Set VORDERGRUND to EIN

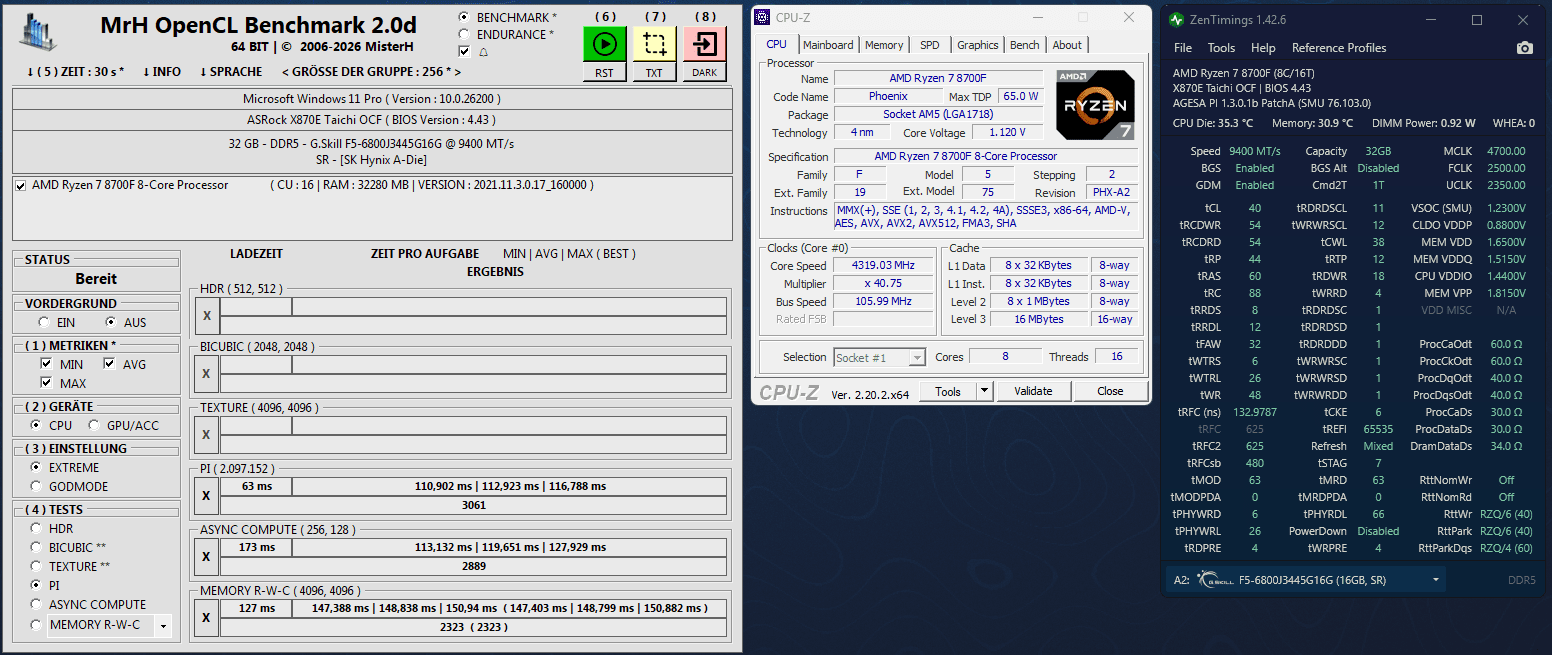coord(44,322)
